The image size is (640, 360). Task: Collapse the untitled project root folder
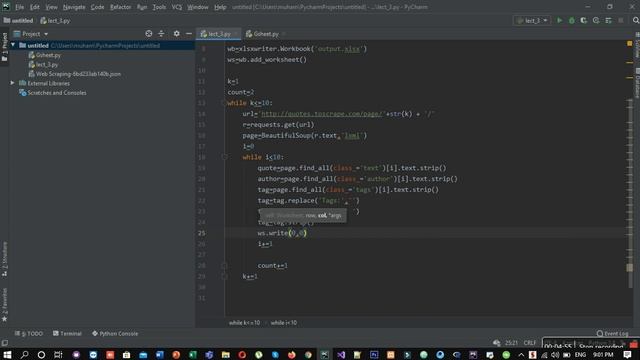(13, 45)
